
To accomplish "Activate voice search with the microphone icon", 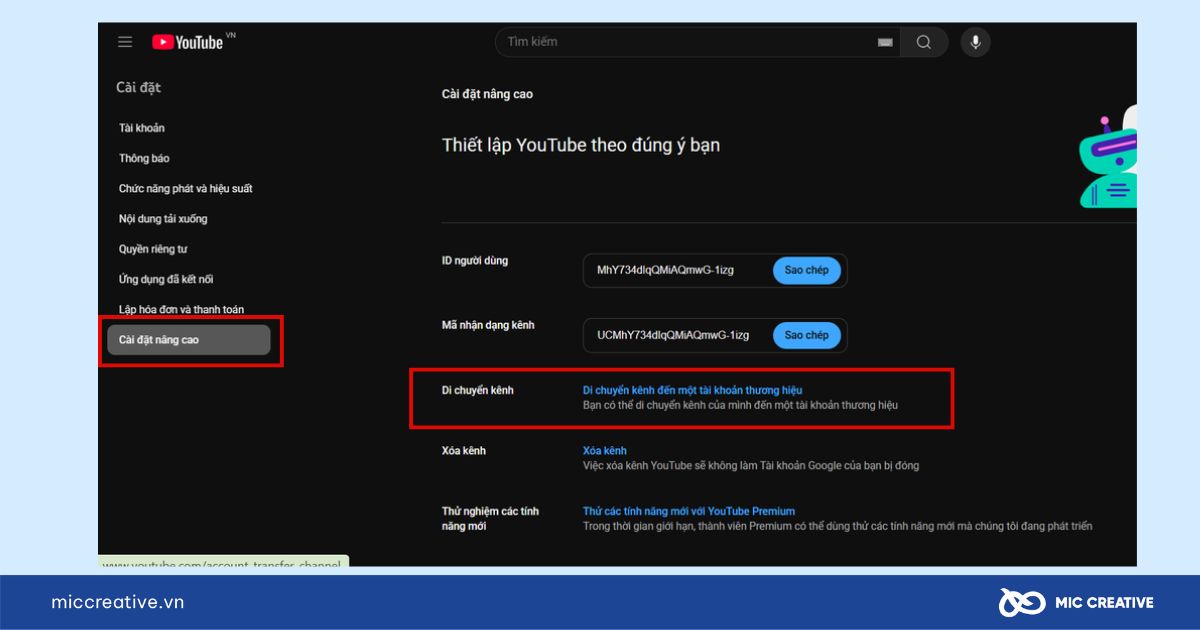I will pos(974,42).
